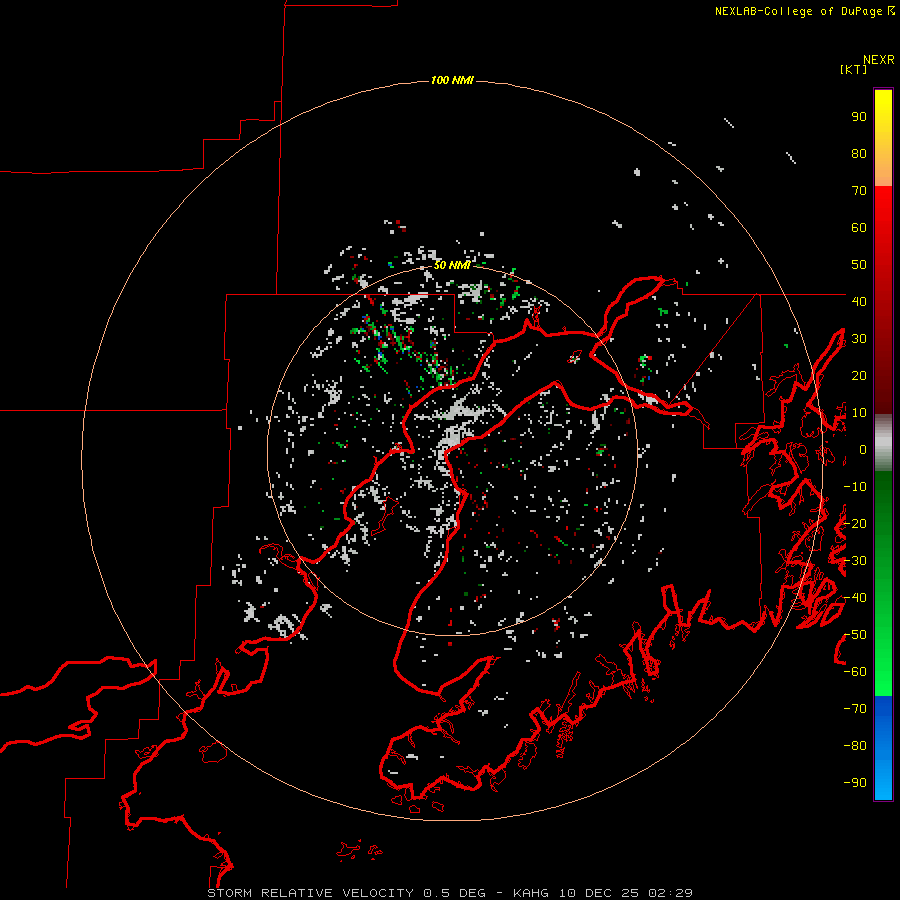
Task: Click the 50 NMI range ring label
Action: [452, 265]
